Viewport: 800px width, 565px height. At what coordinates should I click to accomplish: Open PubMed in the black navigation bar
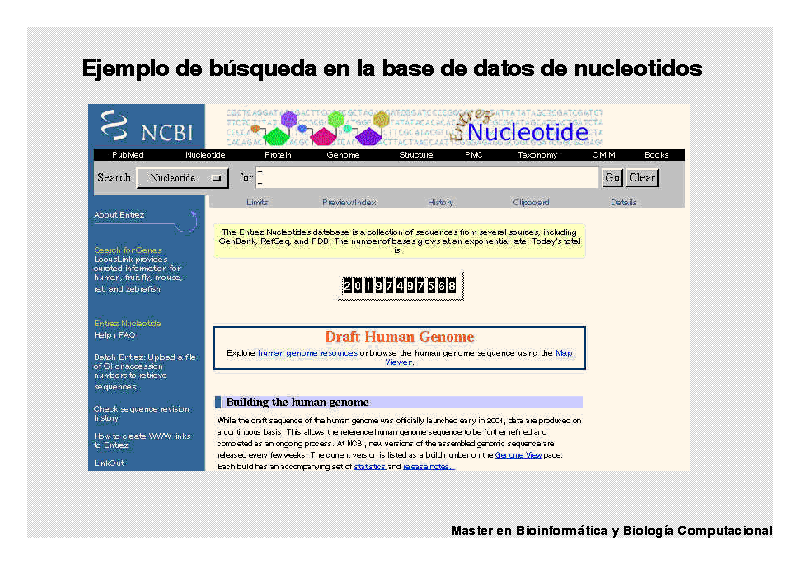[127, 156]
